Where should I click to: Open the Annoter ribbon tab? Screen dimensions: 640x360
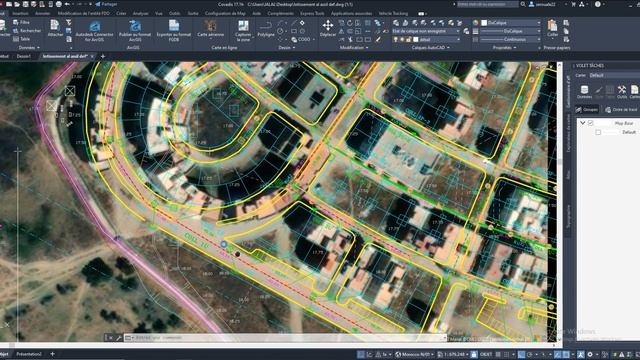click(x=42, y=13)
